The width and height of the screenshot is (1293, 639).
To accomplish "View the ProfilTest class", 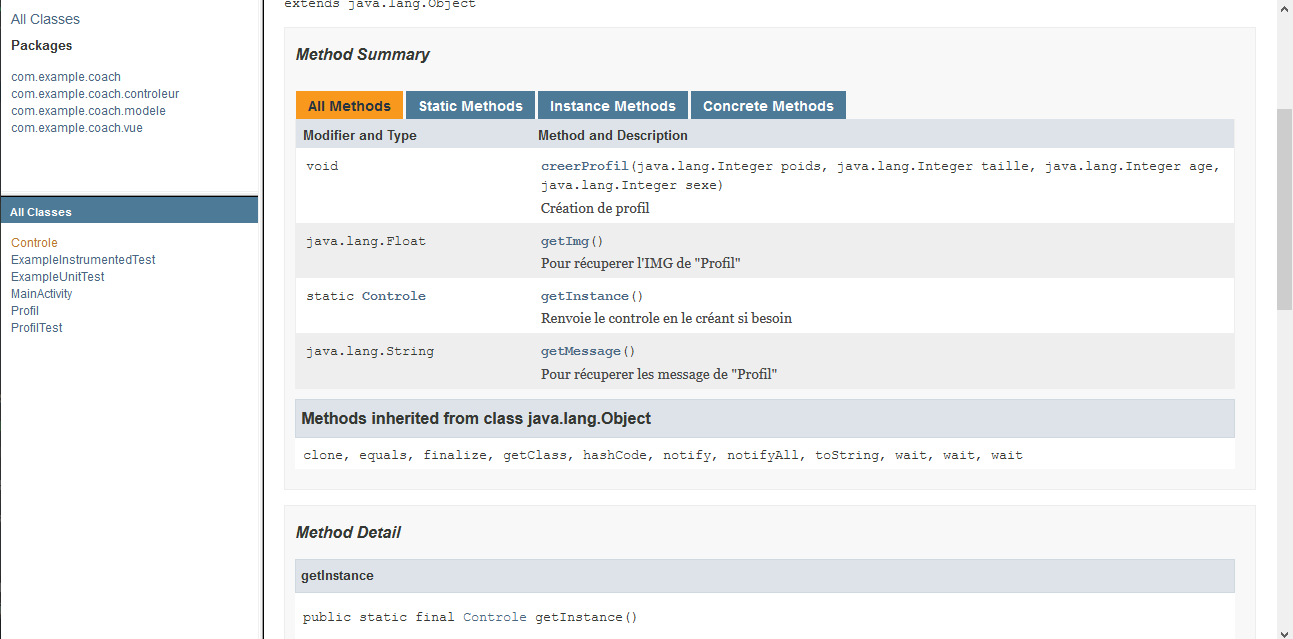I will (37, 328).
